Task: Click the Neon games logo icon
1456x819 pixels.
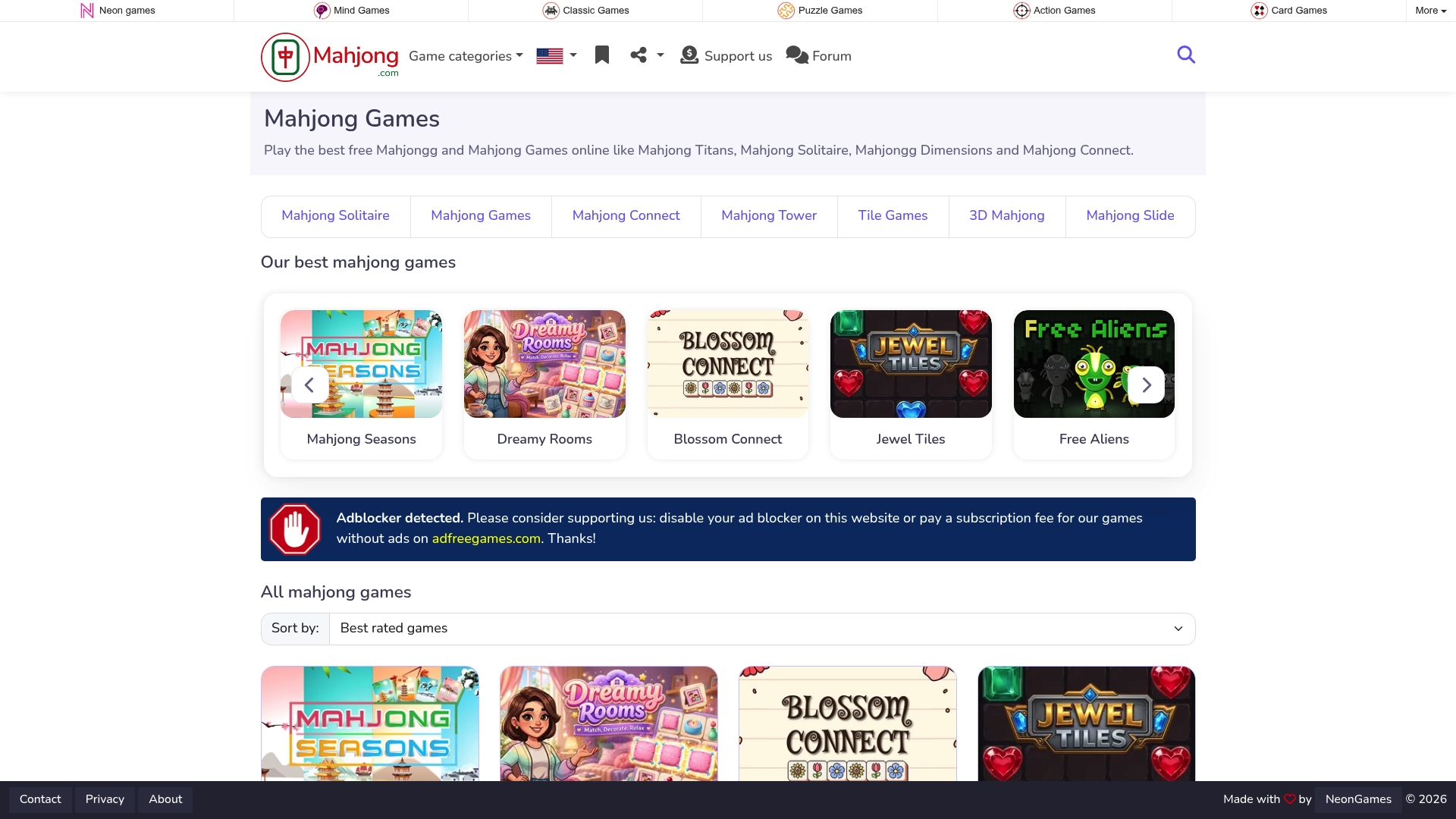Action: (87, 11)
